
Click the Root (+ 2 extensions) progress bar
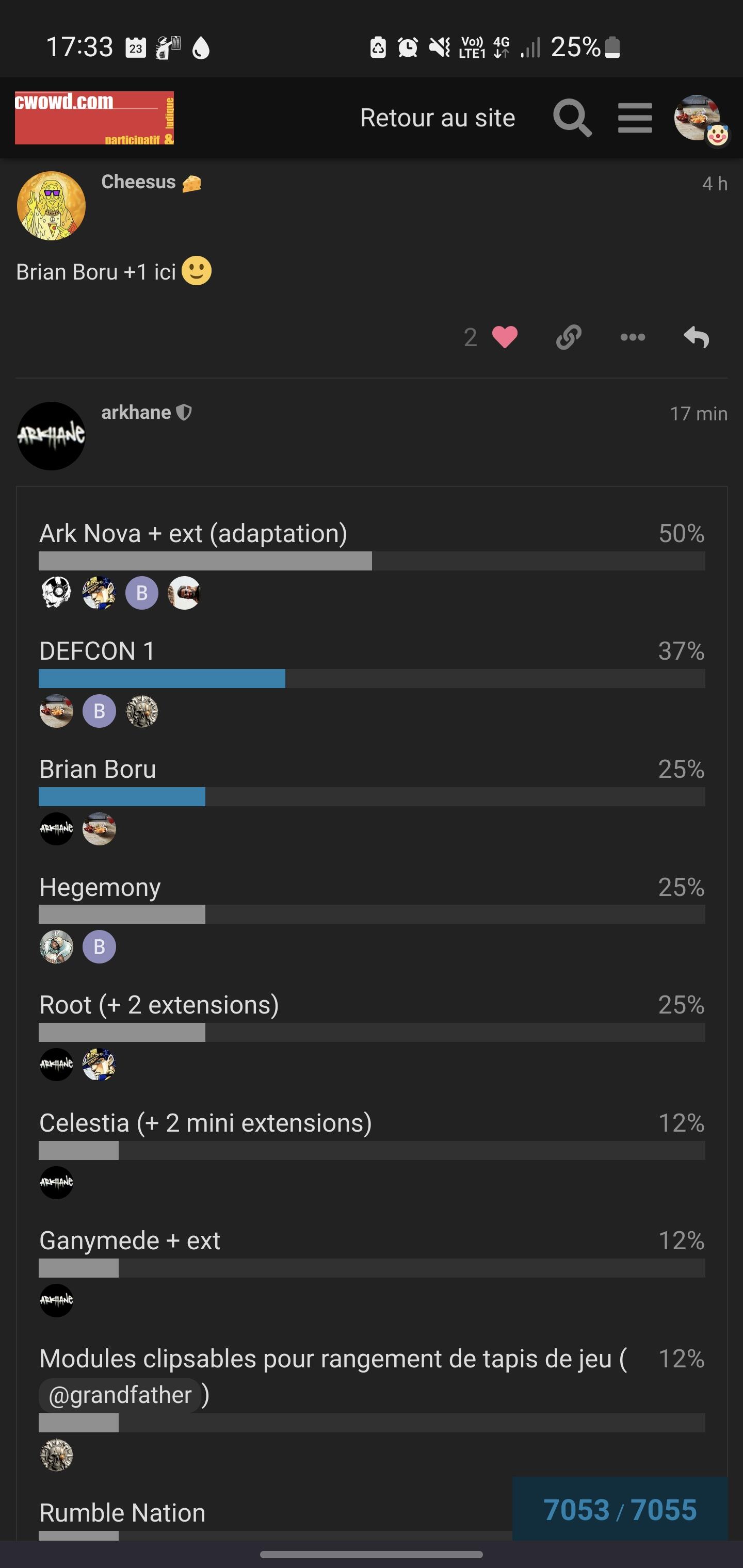coord(372,1032)
